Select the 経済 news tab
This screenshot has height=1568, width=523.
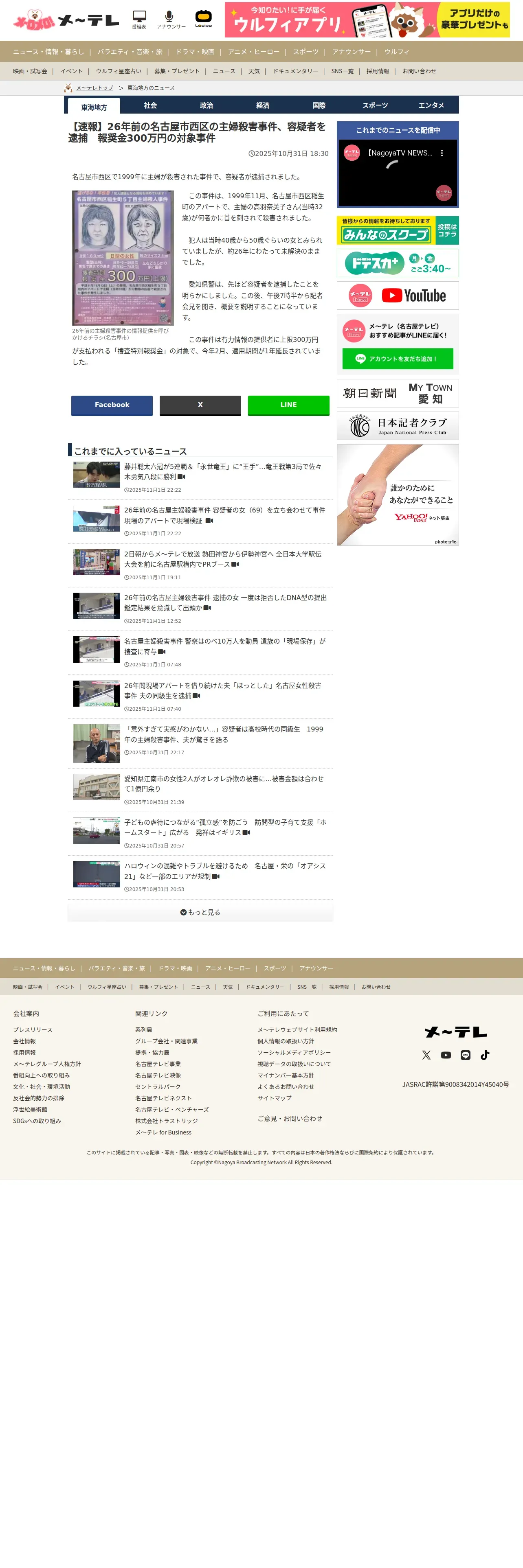(262, 105)
